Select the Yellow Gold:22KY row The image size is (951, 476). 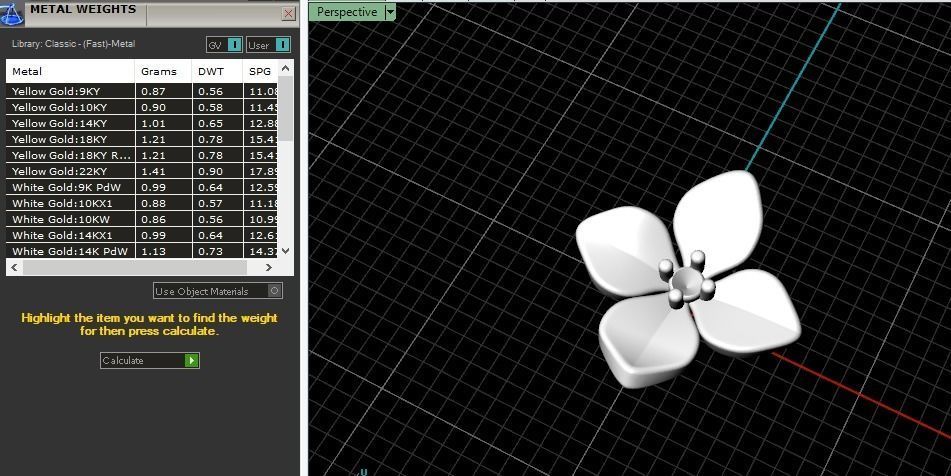tap(142, 171)
